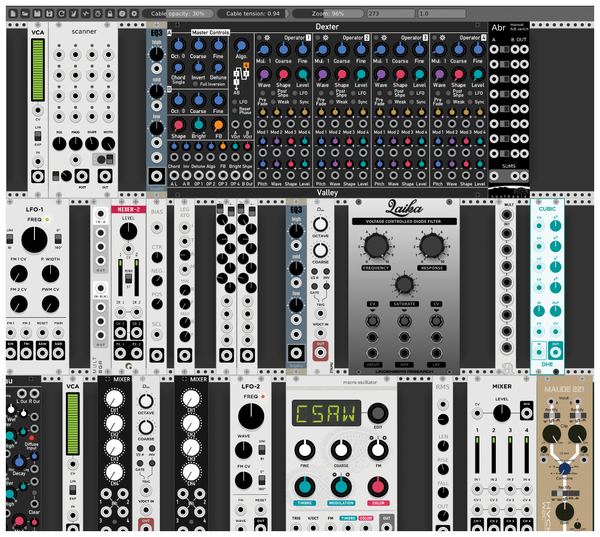This screenshot has width=600, height=537.
Task: Click the Save patch floppy icon
Action: tap(37, 13)
